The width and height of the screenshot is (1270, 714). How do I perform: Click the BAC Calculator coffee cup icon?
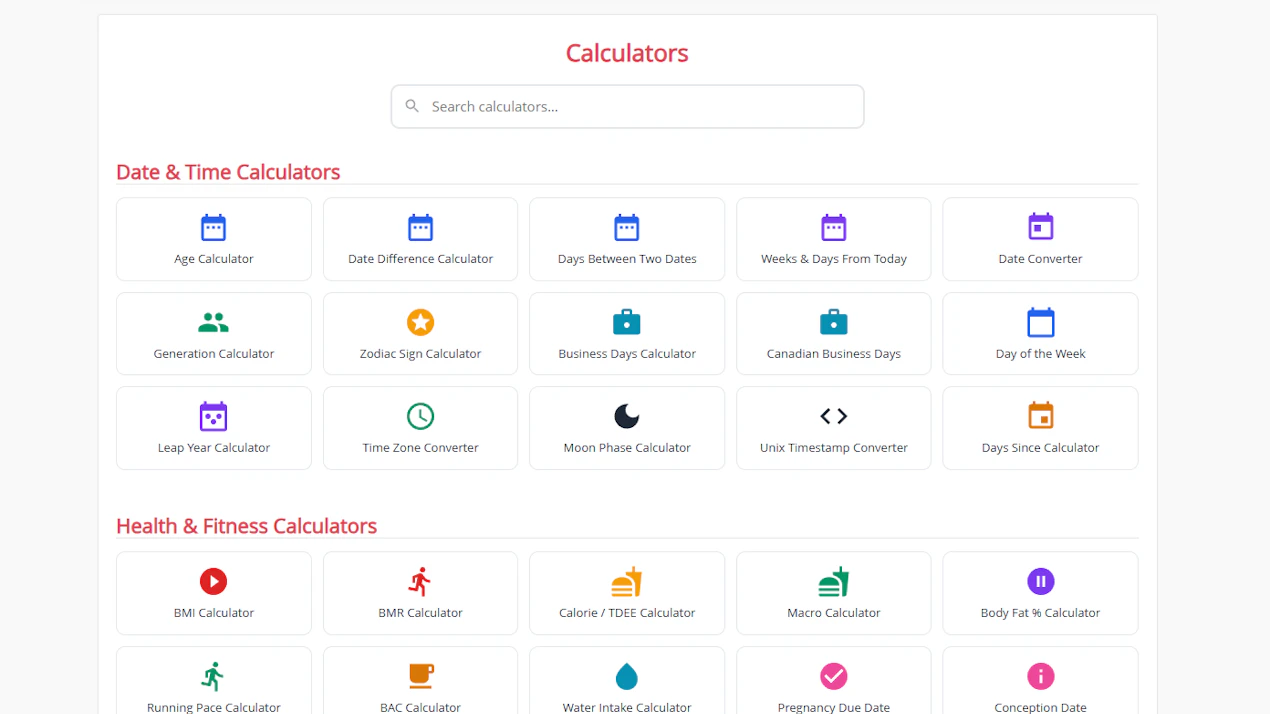click(x=420, y=676)
